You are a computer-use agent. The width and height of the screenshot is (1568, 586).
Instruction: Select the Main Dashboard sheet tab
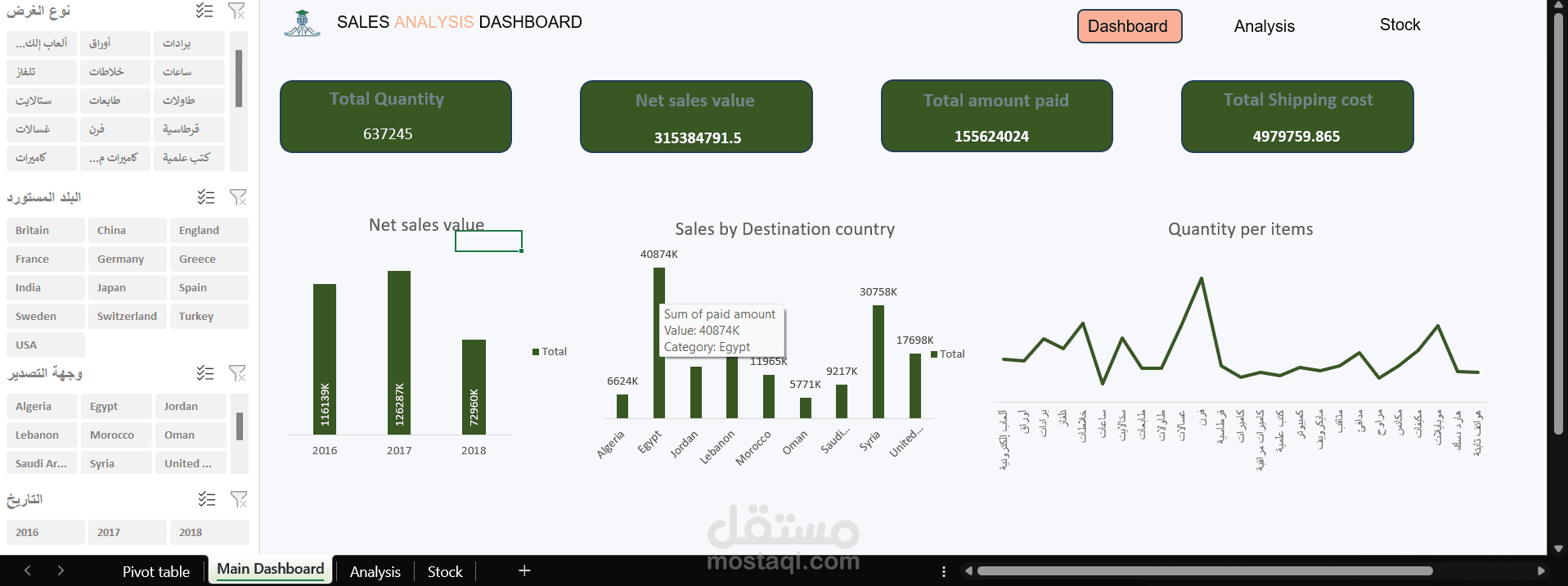point(271,570)
